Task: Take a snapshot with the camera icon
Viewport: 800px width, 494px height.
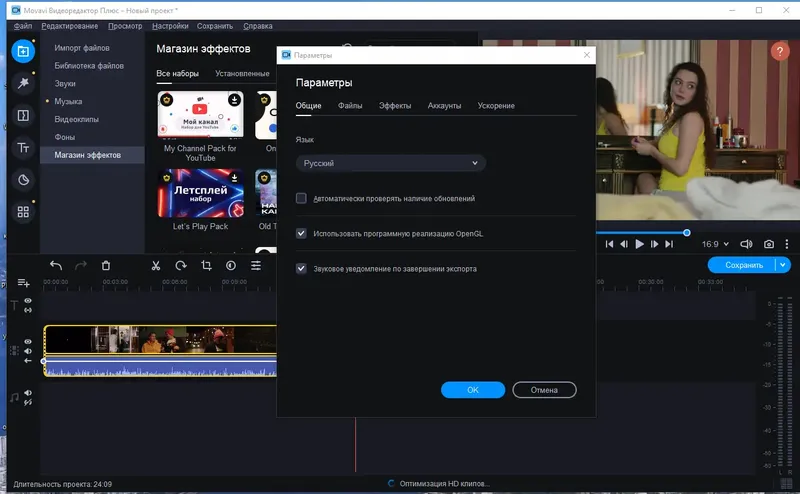Action: (769, 244)
